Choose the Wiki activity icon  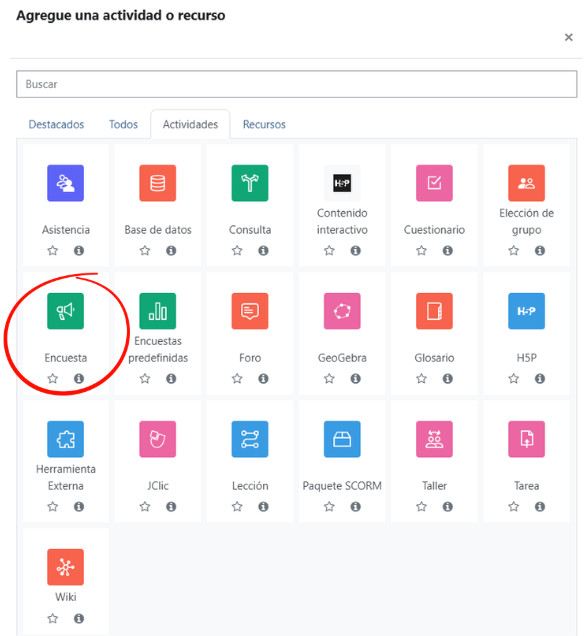point(65,567)
